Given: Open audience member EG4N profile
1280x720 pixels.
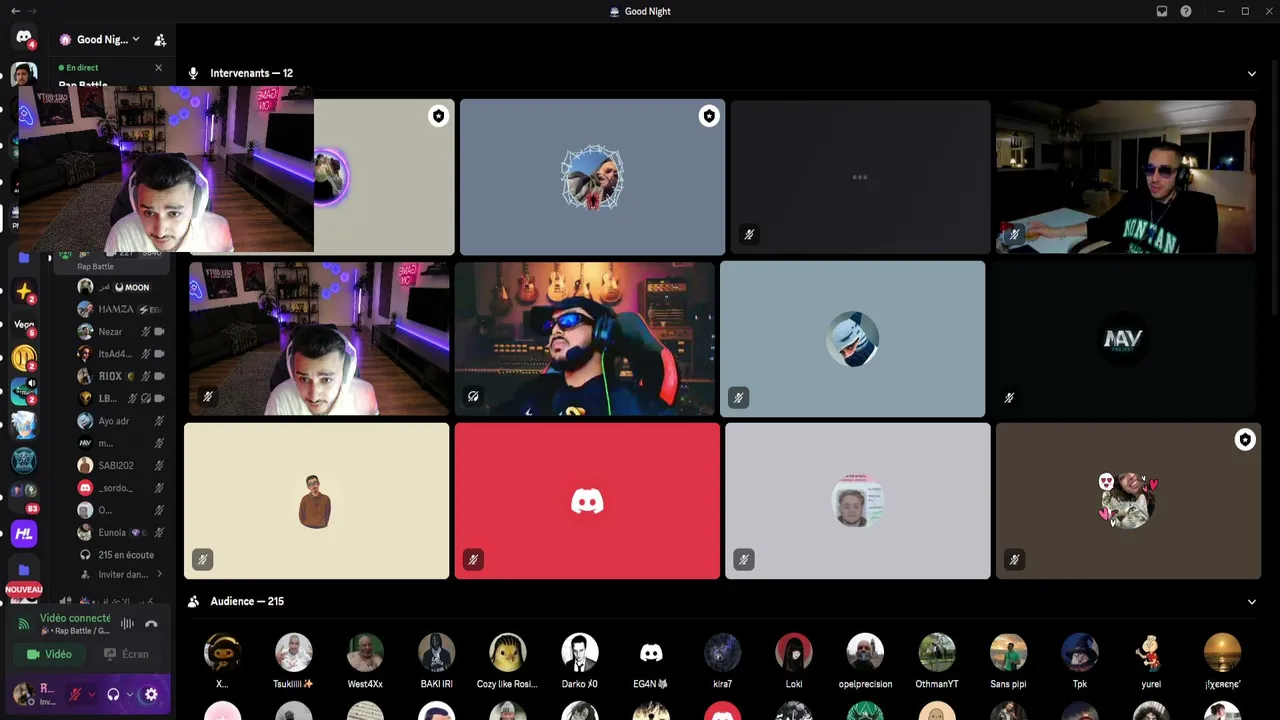Looking at the screenshot, I should click(651, 661).
